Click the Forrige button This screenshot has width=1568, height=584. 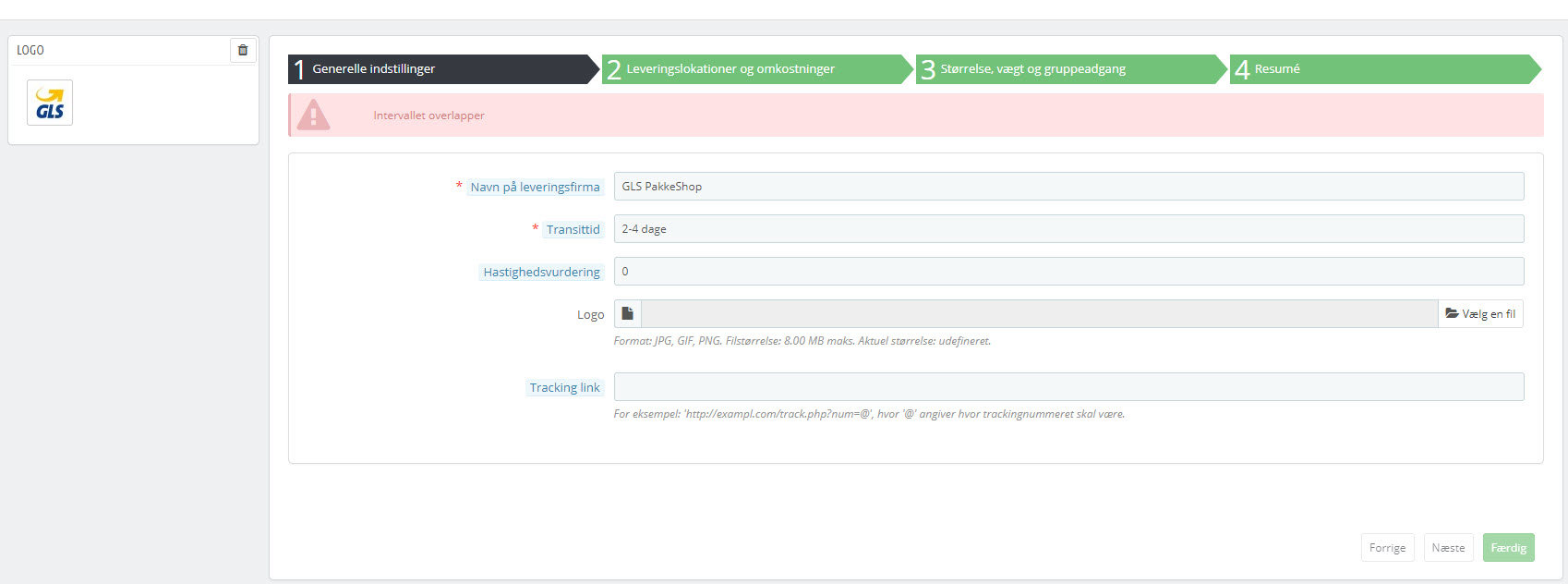(1388, 548)
